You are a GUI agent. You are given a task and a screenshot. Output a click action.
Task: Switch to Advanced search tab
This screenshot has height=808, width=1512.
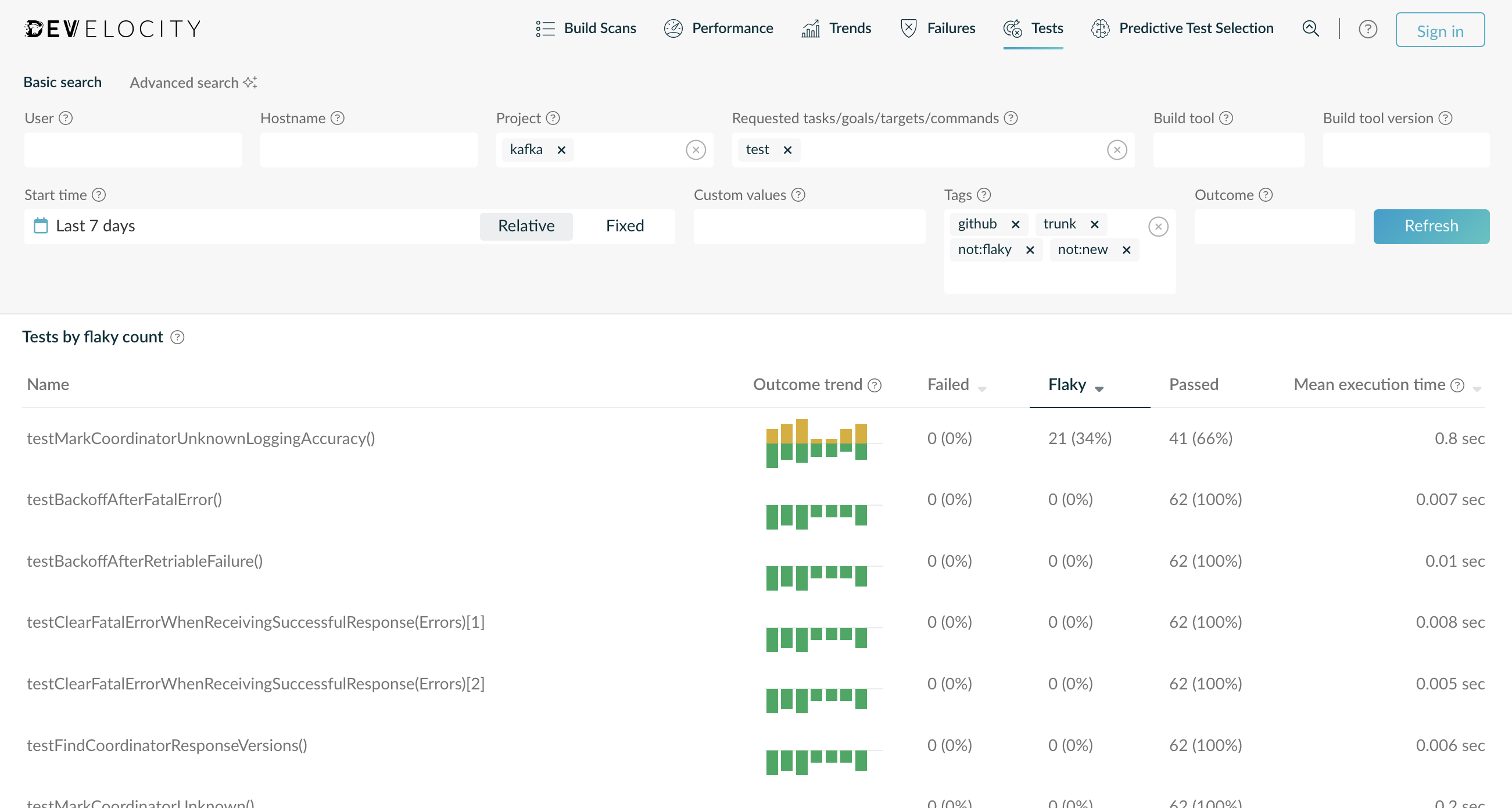point(193,82)
